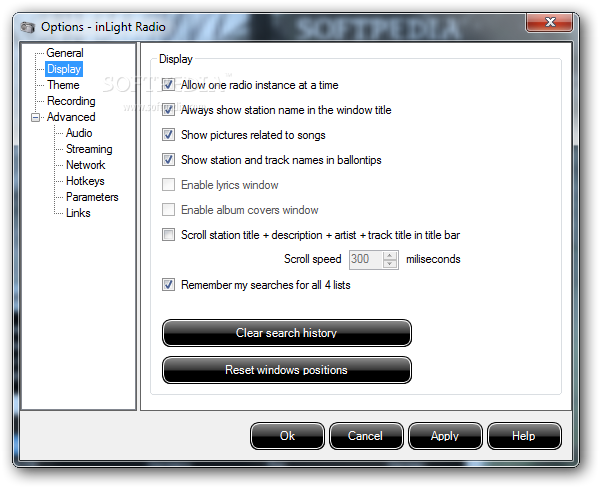The height and width of the screenshot is (488, 600).
Task: Click Reset windows positions button
Action: point(287,370)
